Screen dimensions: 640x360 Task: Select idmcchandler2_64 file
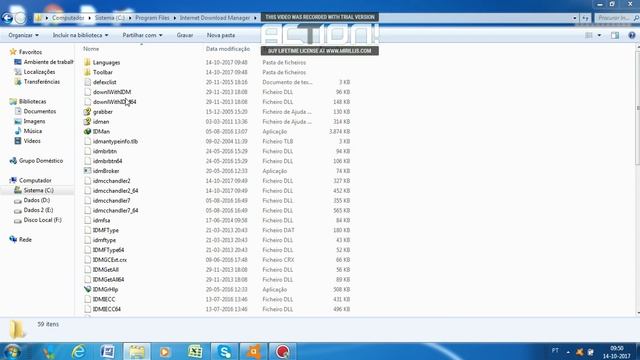[x=115, y=191]
